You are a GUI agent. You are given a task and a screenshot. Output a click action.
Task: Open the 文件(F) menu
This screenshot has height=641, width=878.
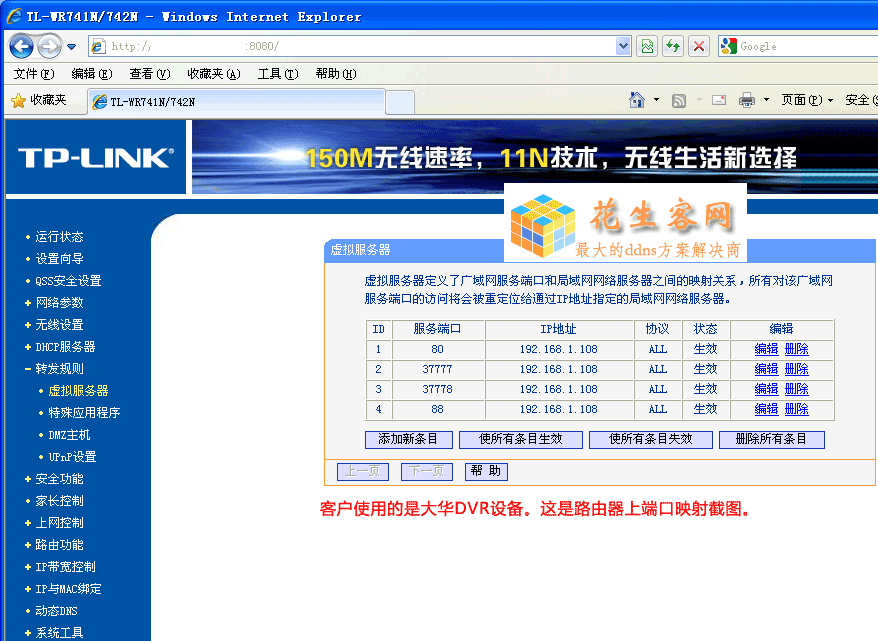point(34,74)
